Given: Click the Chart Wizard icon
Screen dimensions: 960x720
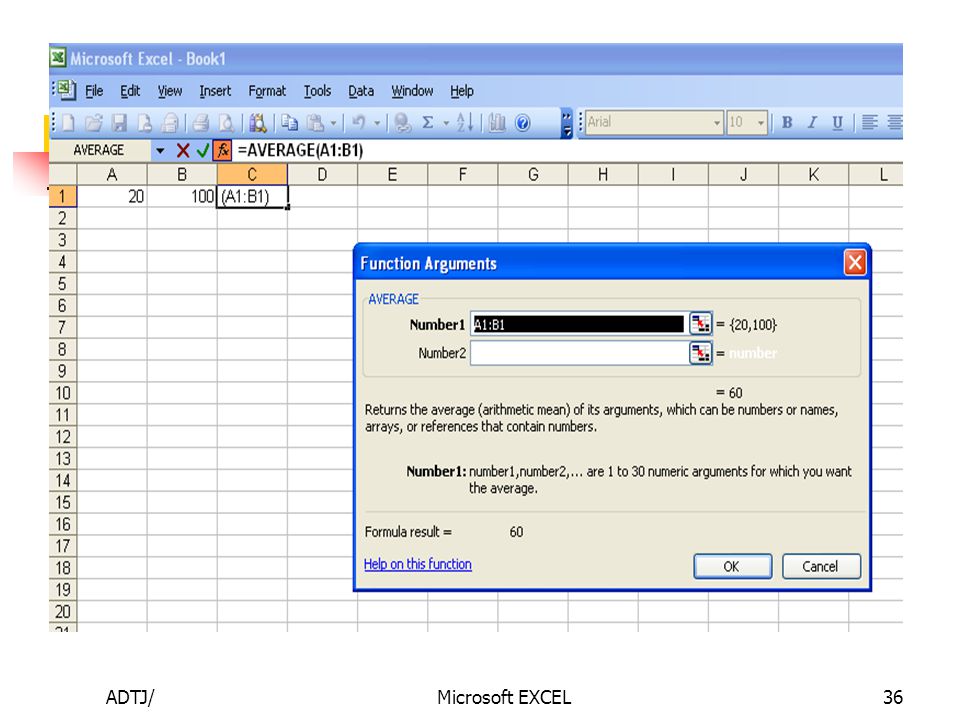Looking at the screenshot, I should pos(497,123).
